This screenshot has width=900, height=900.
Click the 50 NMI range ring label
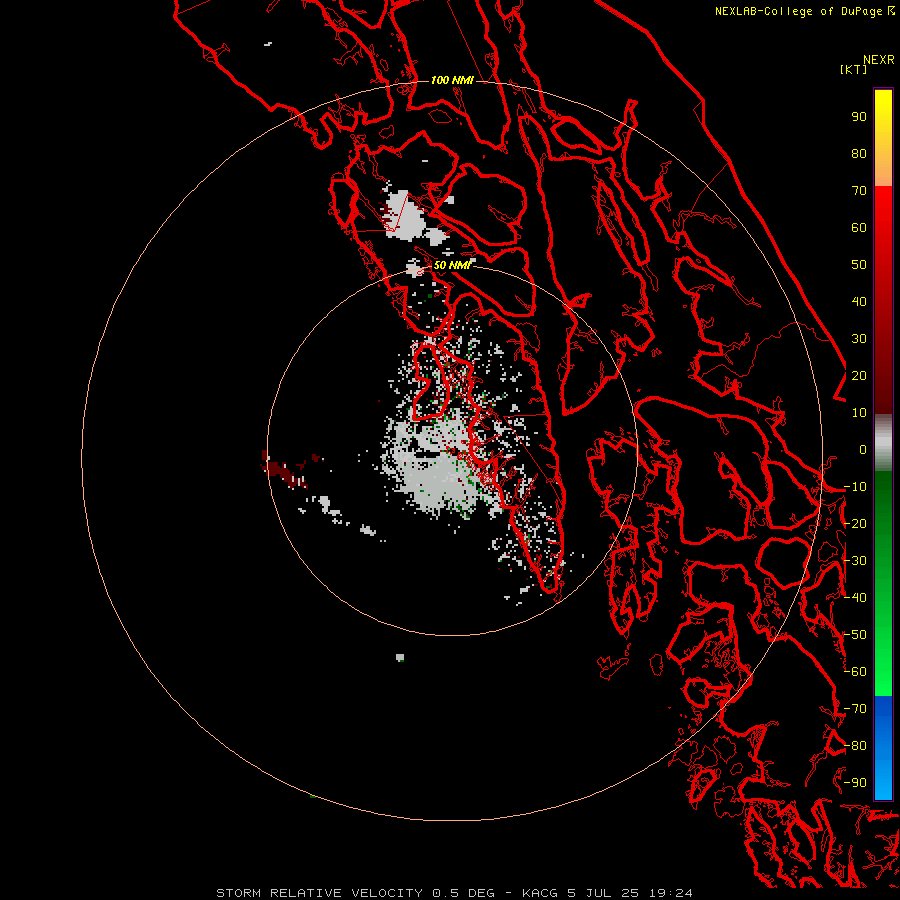452,265
